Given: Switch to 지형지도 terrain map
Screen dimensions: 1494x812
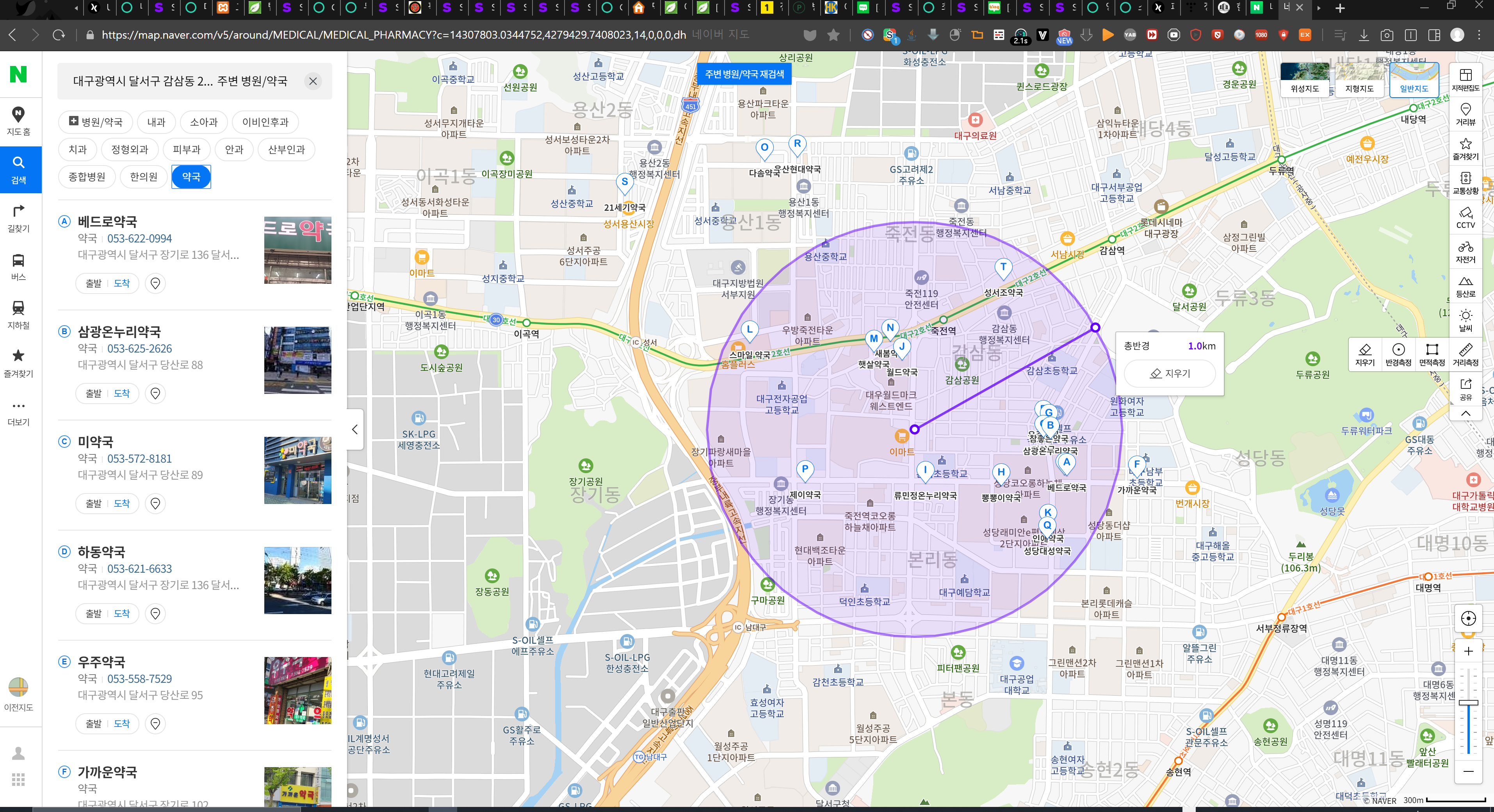Looking at the screenshot, I should pos(1359,80).
